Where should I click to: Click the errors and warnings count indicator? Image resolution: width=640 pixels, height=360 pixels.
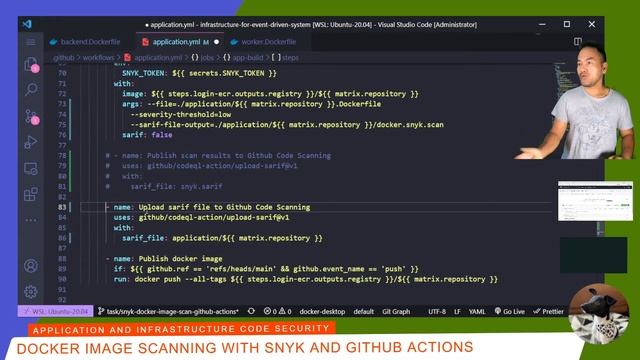278,311
